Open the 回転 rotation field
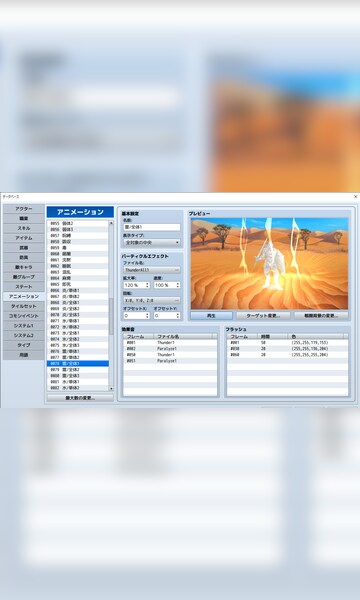The image size is (360, 600). (151, 301)
